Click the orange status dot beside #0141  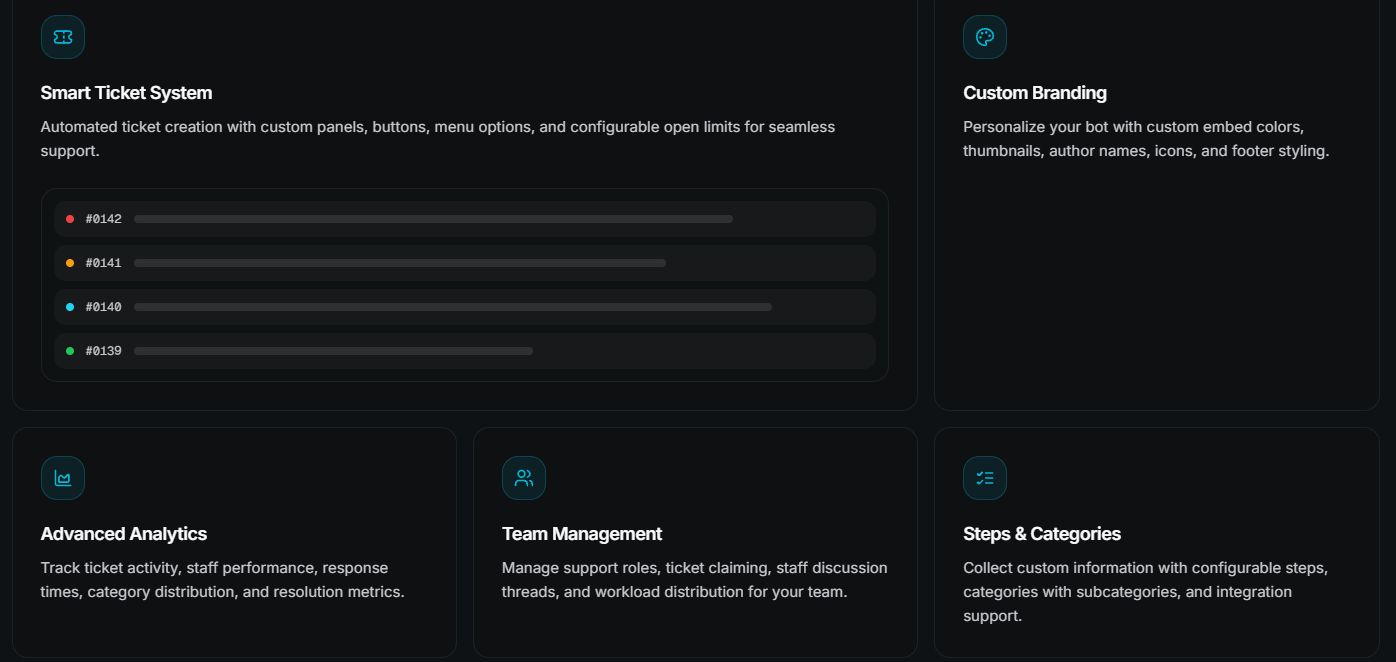coord(70,263)
